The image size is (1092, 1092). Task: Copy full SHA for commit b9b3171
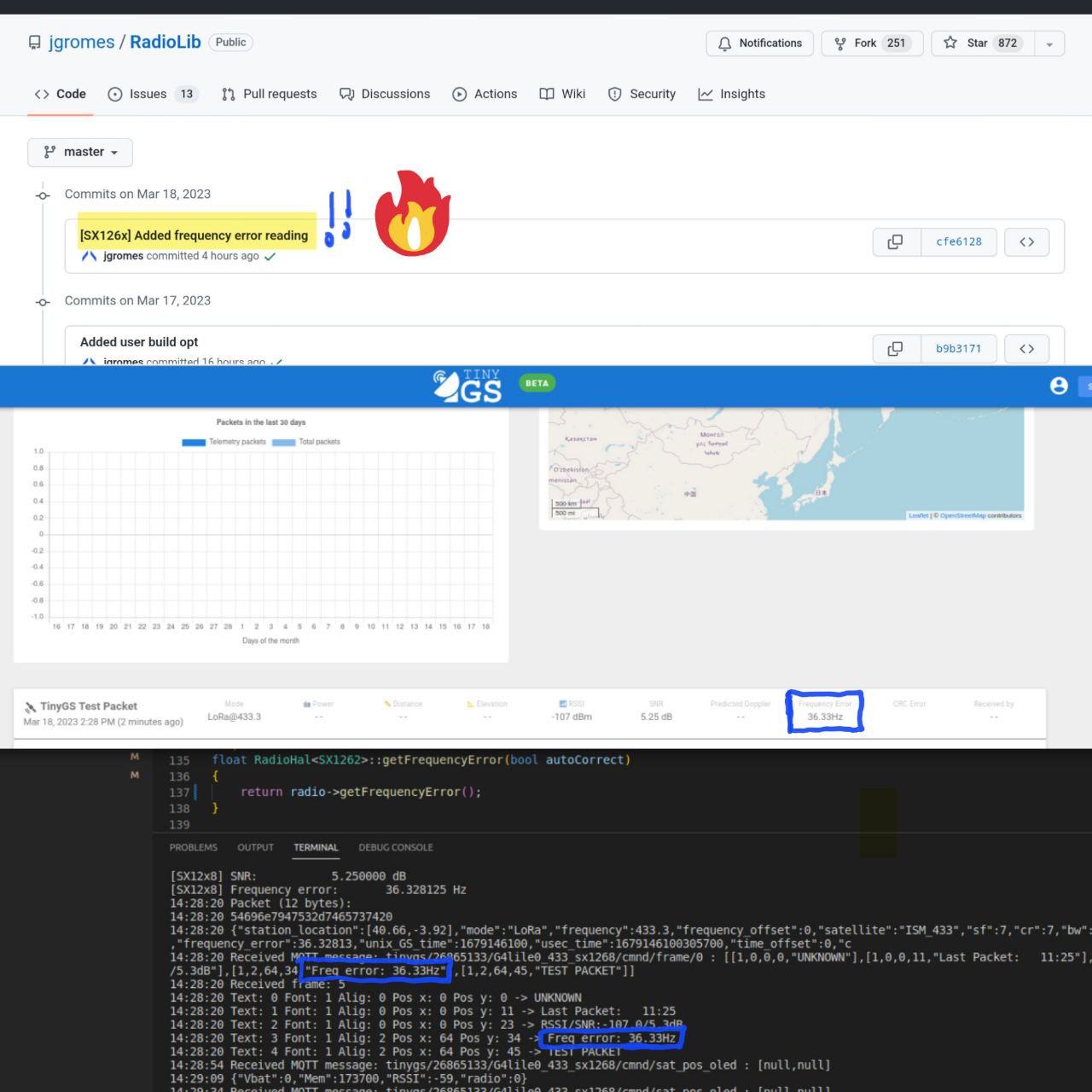point(896,348)
